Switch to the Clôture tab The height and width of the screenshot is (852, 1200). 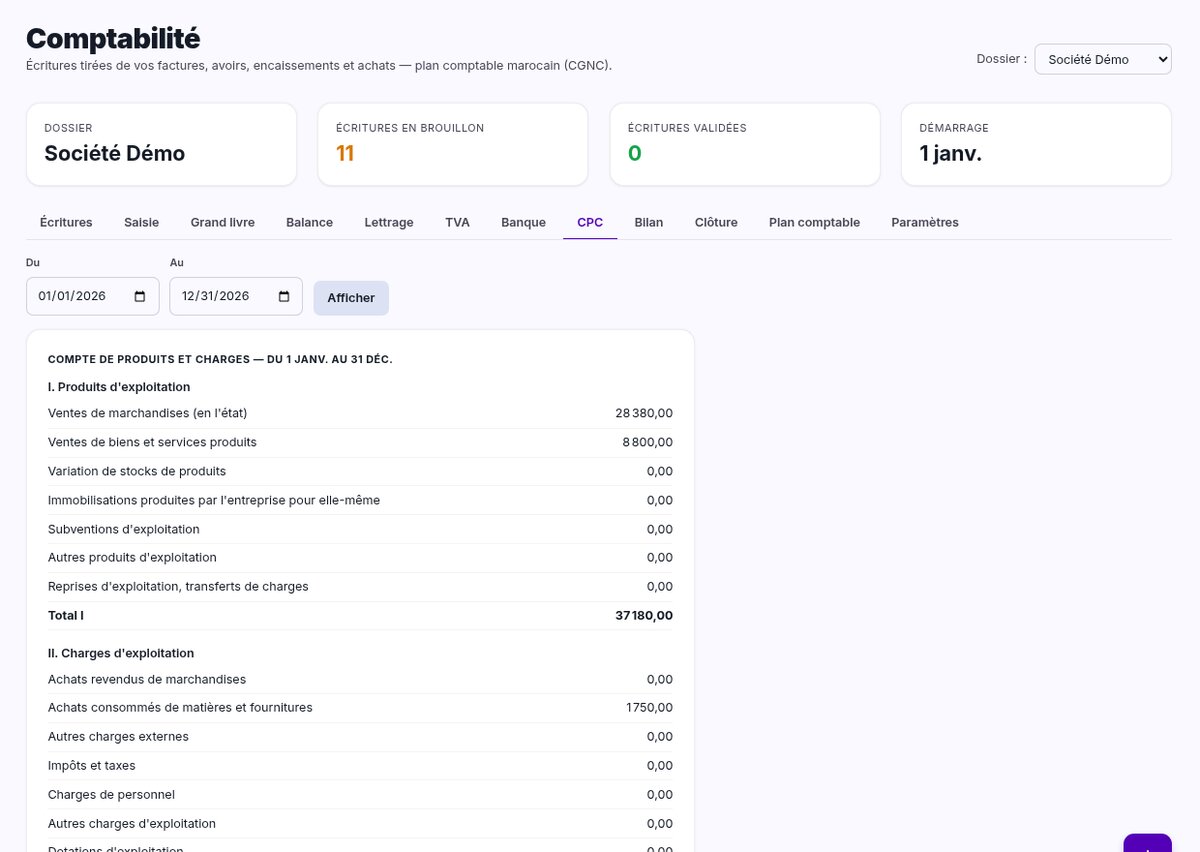tap(716, 222)
